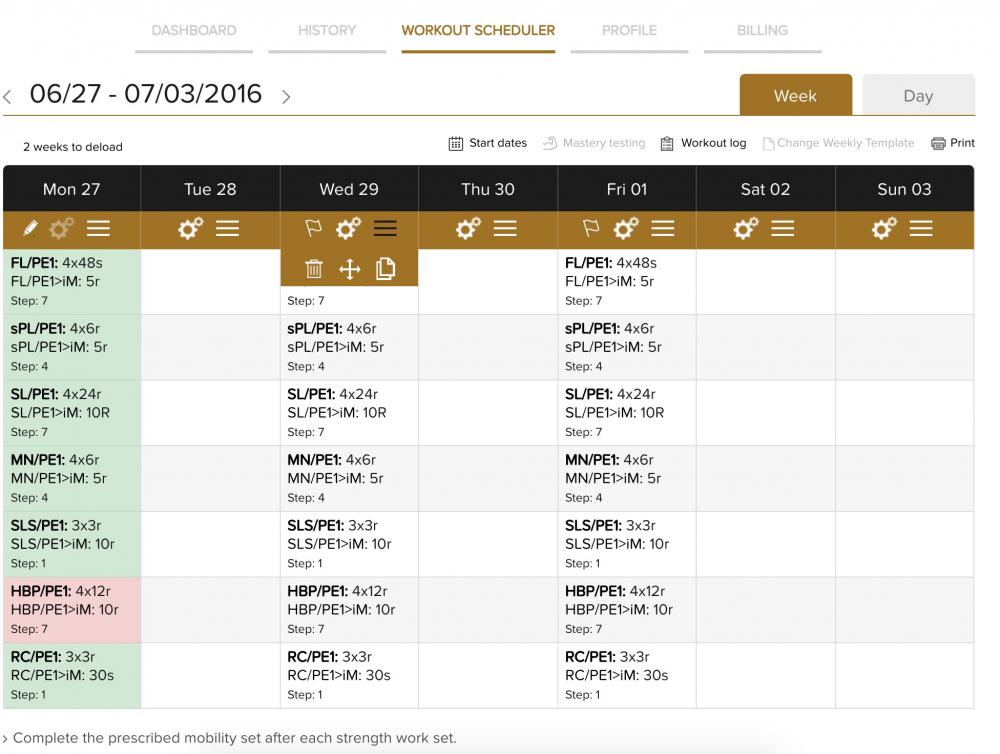Screen dimensions: 1000x754
Task: Open the gears settings icon under Mon 27
Action: (61, 228)
